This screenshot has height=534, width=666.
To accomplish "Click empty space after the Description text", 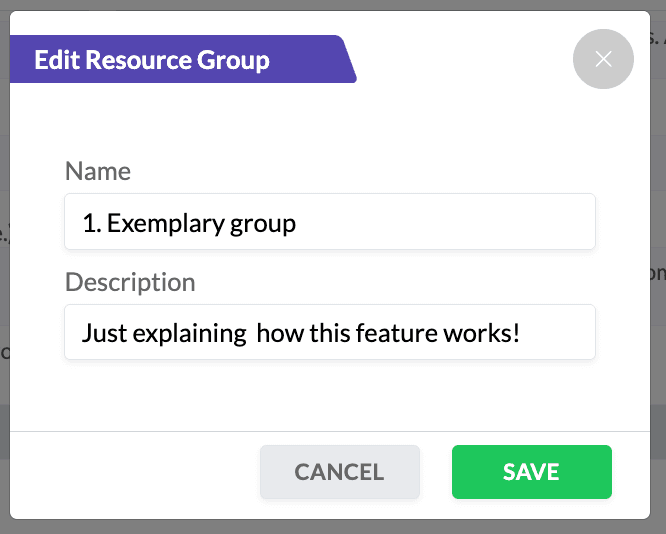I will (558, 332).
